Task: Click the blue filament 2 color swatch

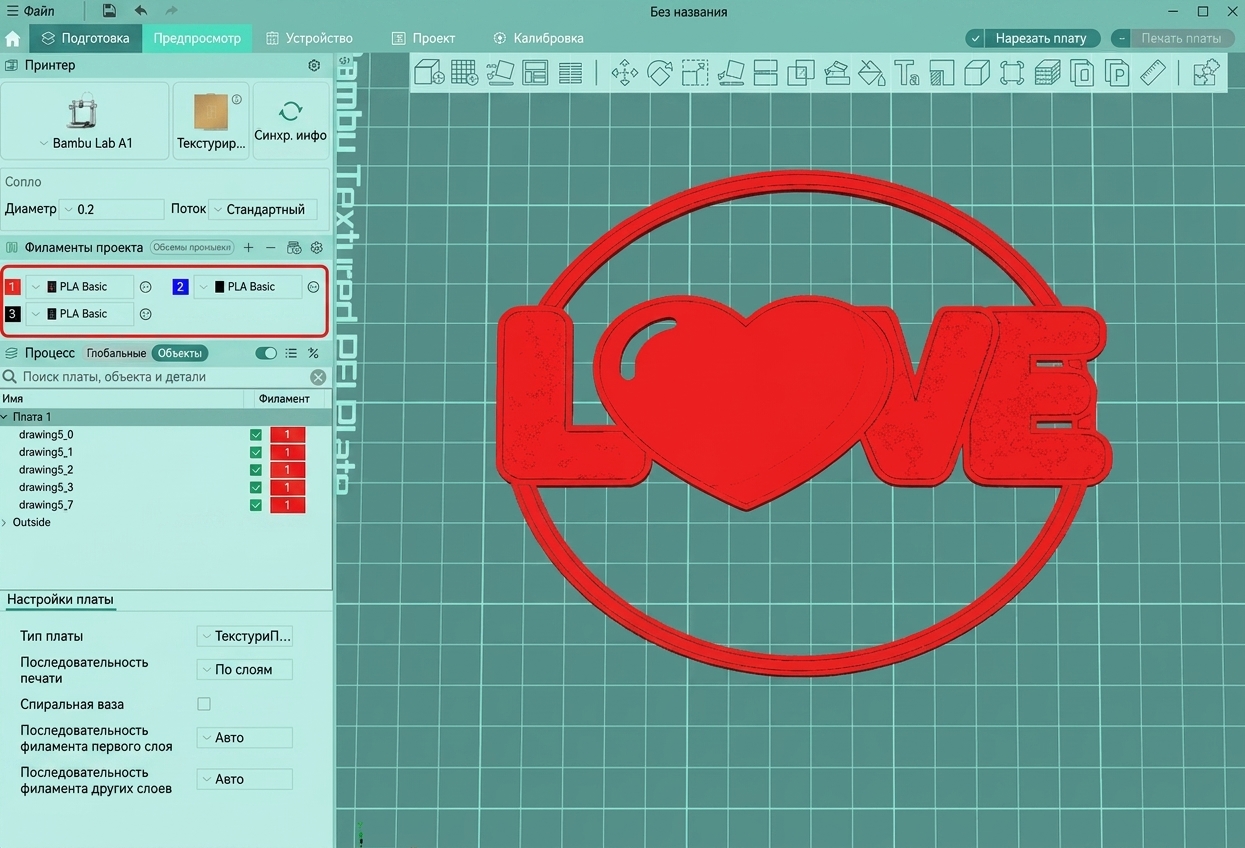Action: pos(180,287)
